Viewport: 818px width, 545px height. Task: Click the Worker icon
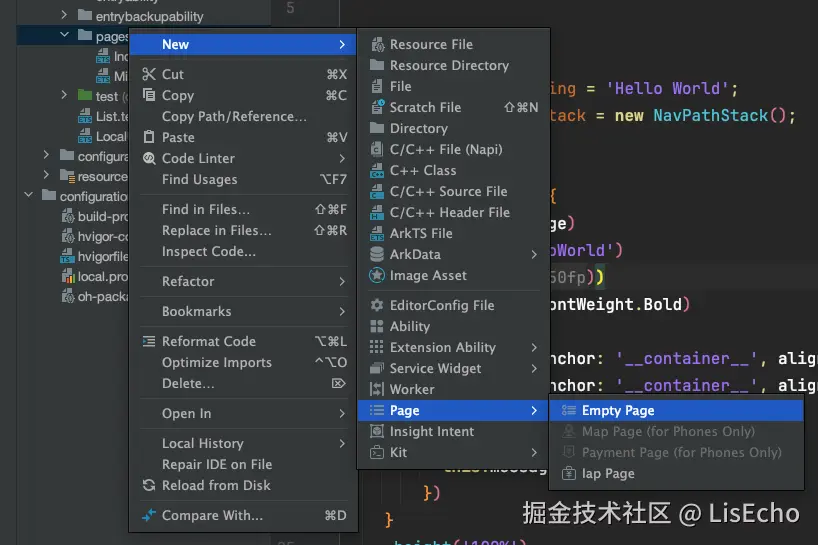pyautogui.click(x=377, y=390)
